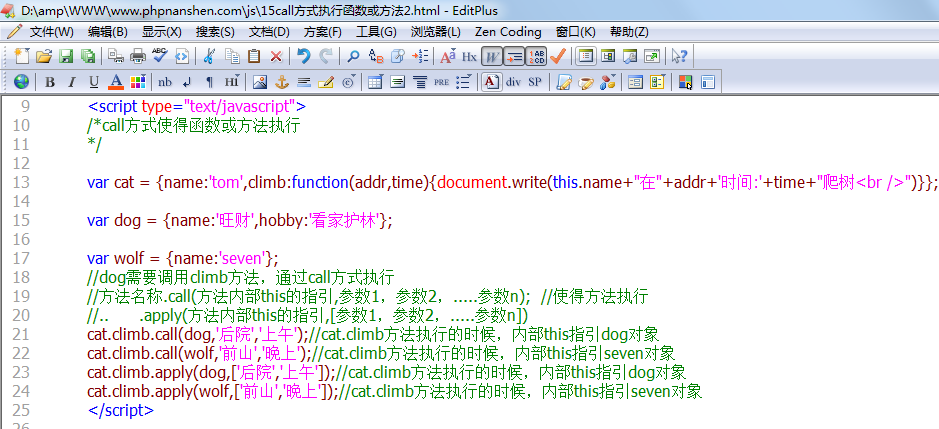The height and width of the screenshot is (429, 939).
Task: Insert paragraph tag pilcrow
Action: (210, 82)
